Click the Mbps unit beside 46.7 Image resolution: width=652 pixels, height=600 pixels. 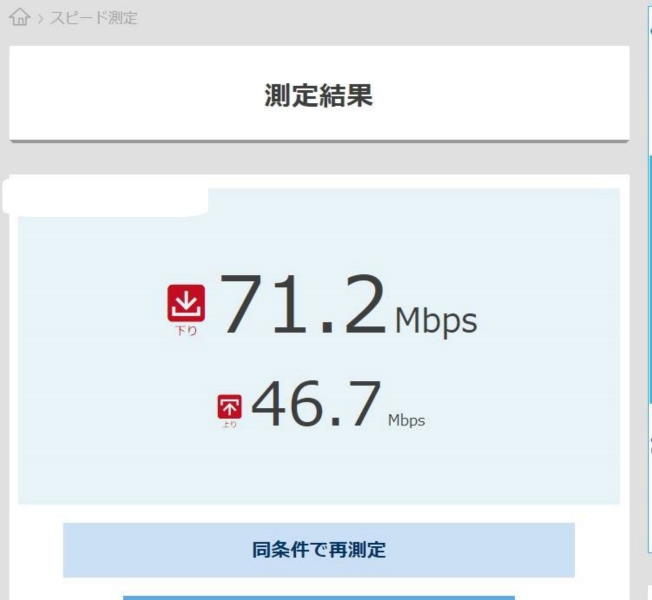[406, 420]
